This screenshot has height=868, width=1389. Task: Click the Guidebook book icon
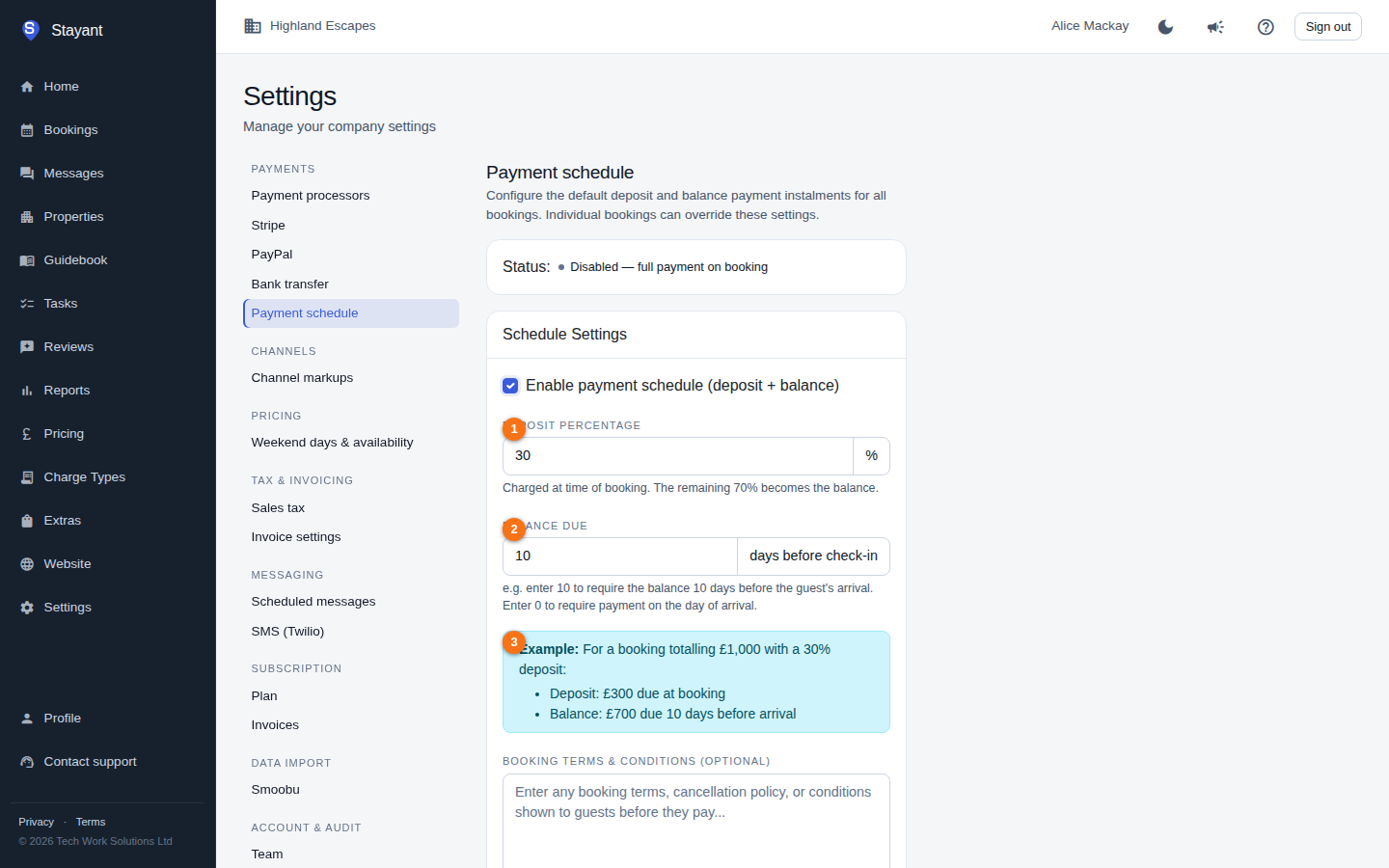[27, 260]
